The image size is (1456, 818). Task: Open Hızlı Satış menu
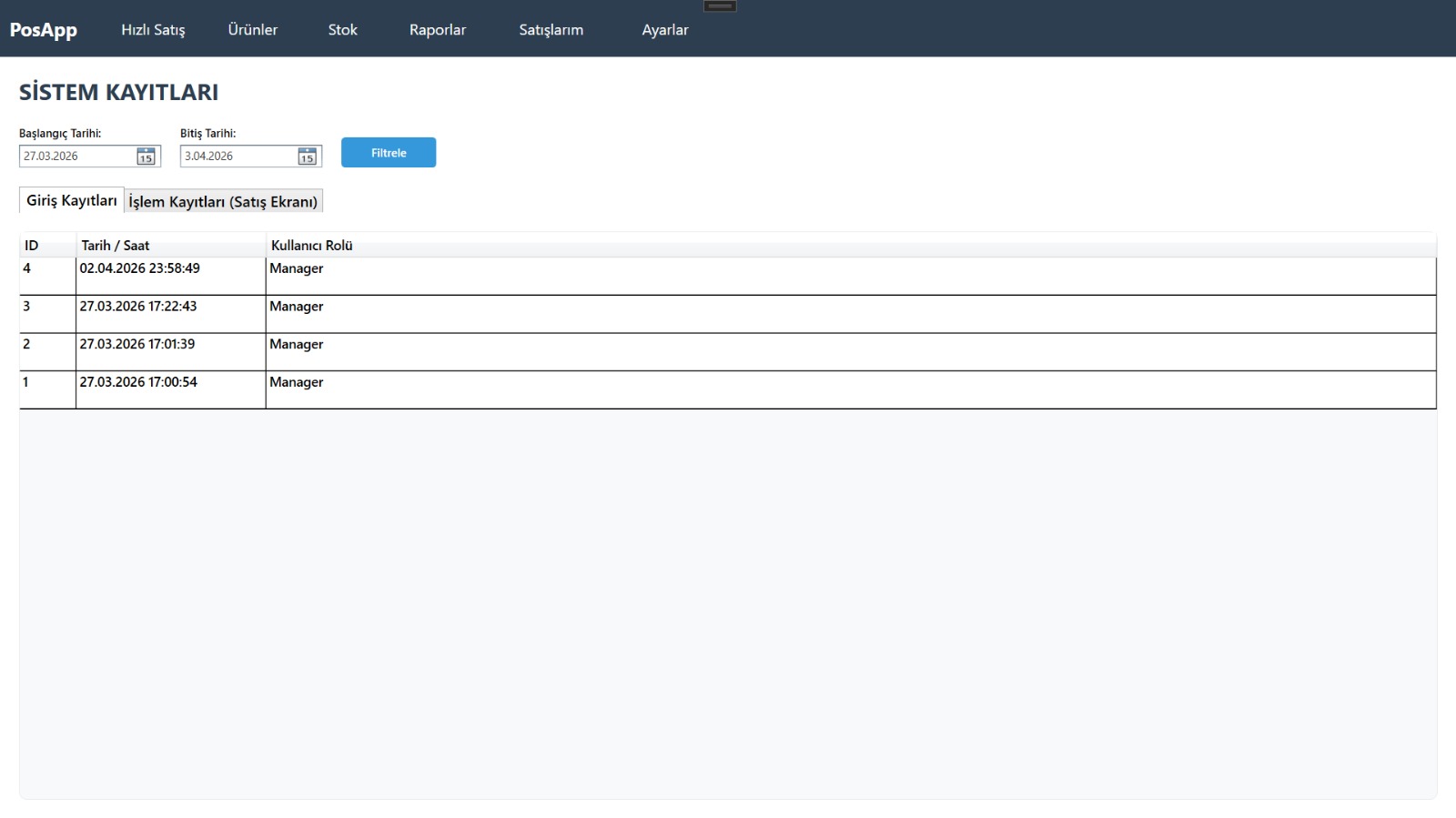pos(153,30)
